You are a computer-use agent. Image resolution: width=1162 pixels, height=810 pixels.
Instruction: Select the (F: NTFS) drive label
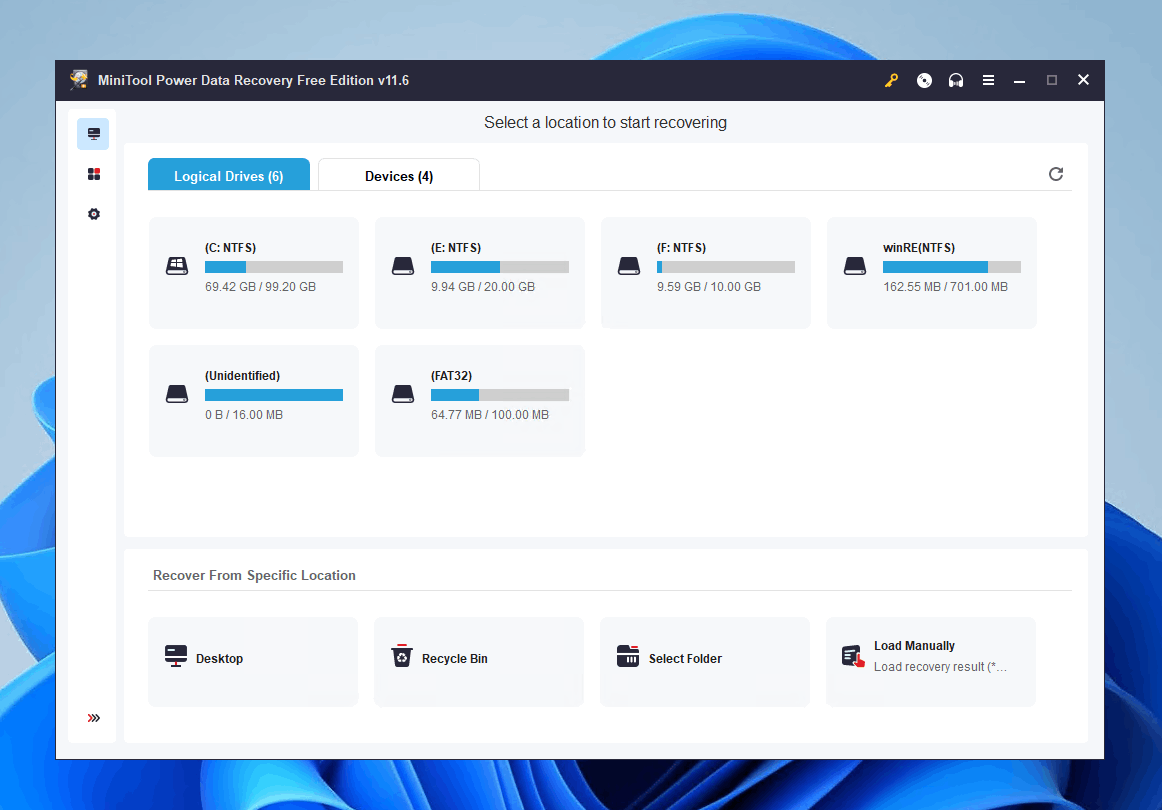681,248
